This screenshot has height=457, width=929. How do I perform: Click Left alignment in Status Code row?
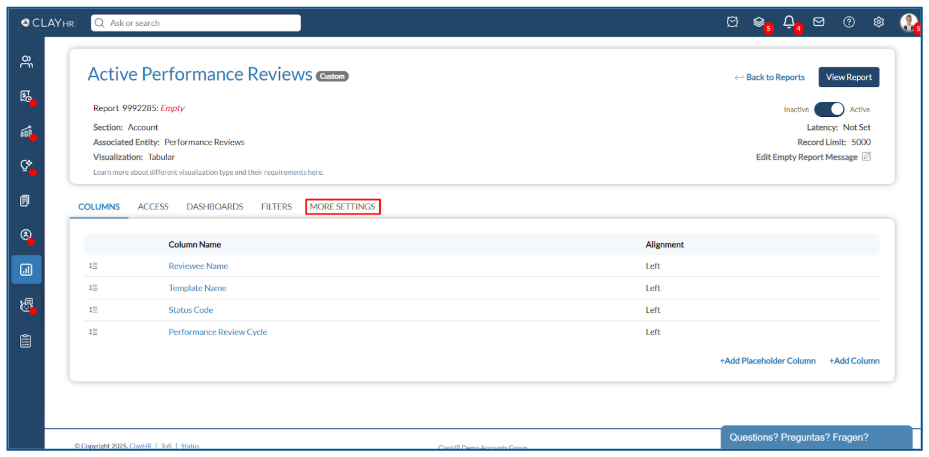pyautogui.click(x=653, y=310)
